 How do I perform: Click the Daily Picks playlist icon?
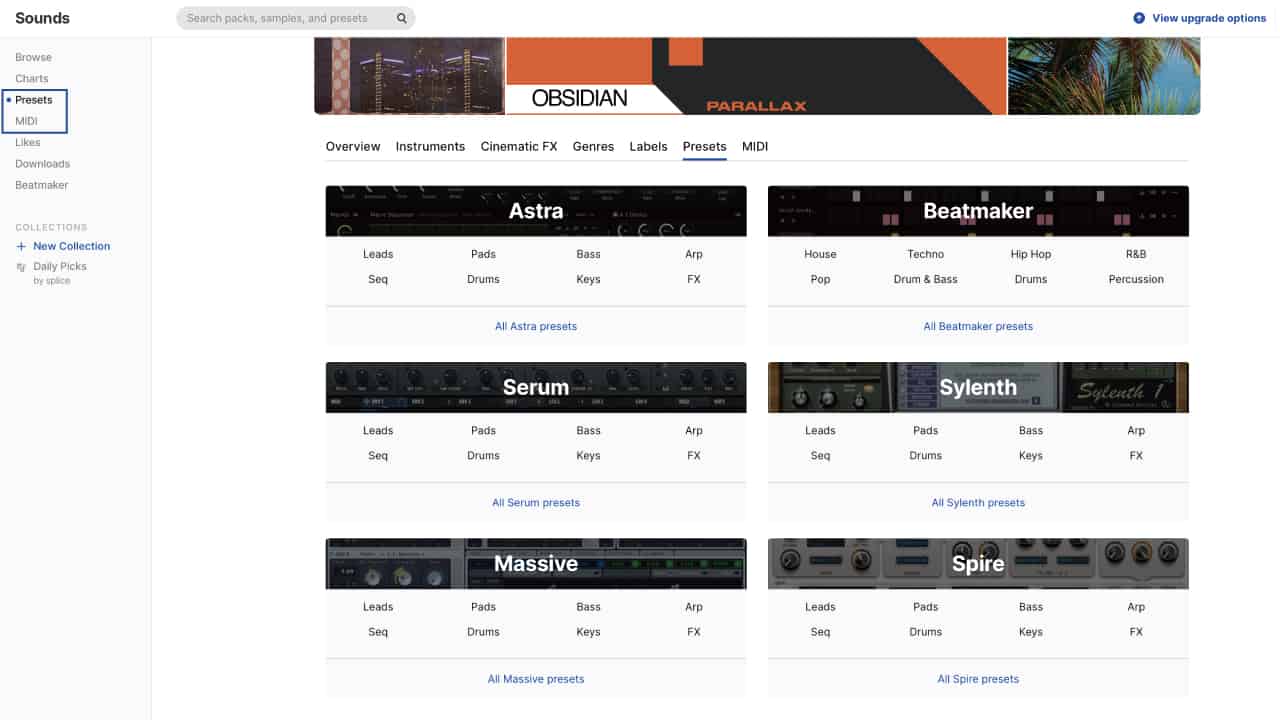pyautogui.click(x=22, y=267)
